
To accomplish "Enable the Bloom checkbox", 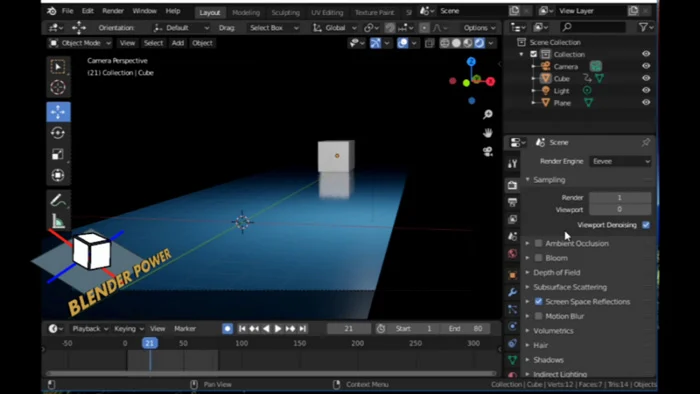I will click(x=538, y=258).
